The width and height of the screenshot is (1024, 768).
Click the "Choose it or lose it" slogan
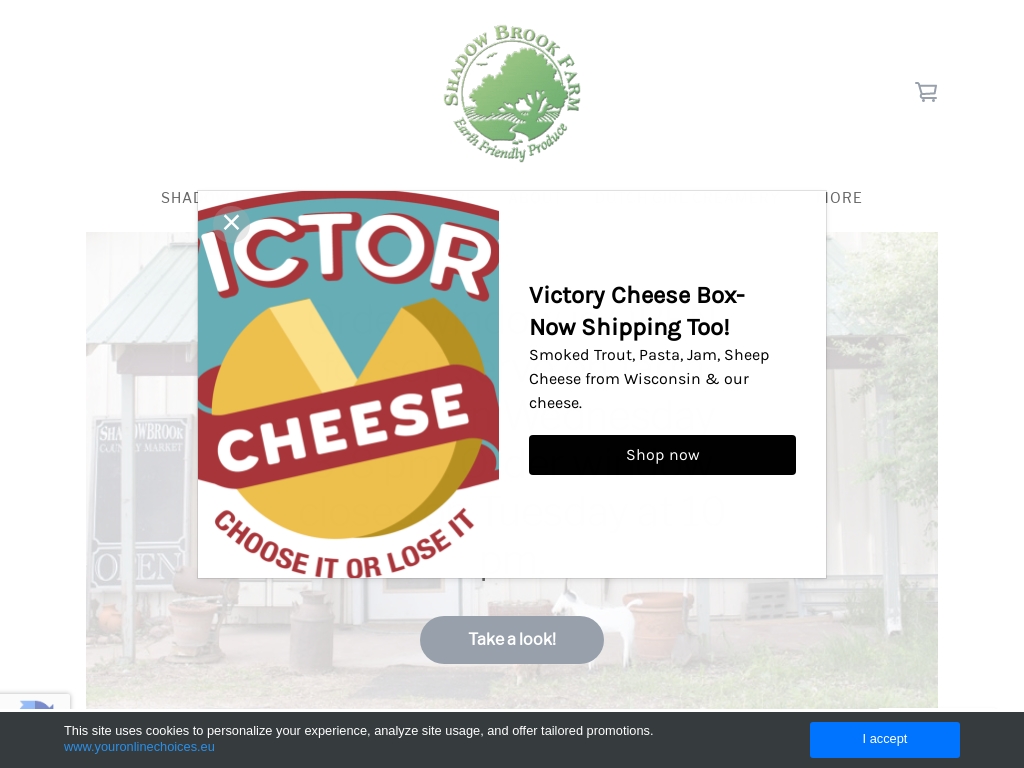pos(344,545)
